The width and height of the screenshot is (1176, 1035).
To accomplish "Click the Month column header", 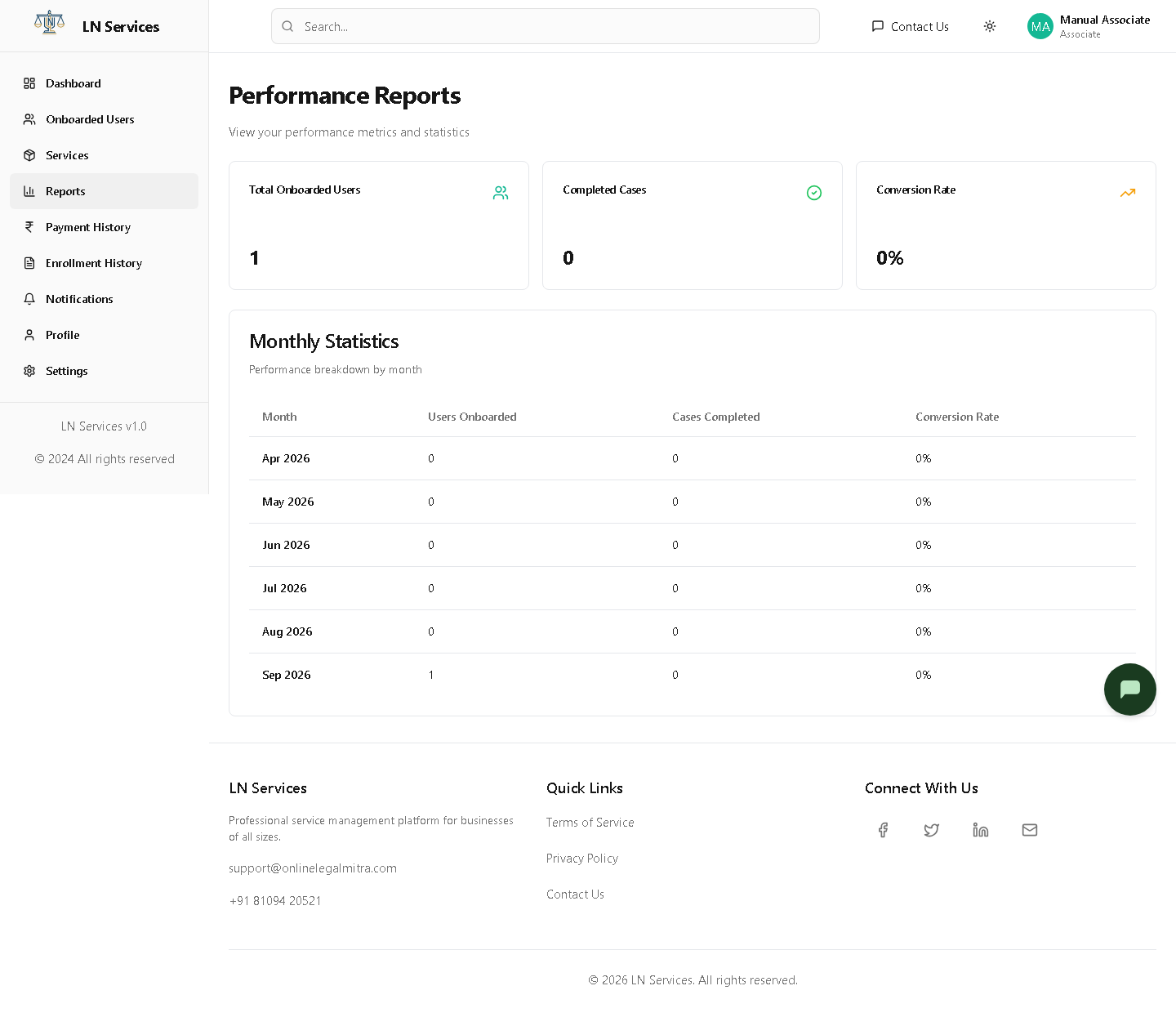I will coord(279,417).
